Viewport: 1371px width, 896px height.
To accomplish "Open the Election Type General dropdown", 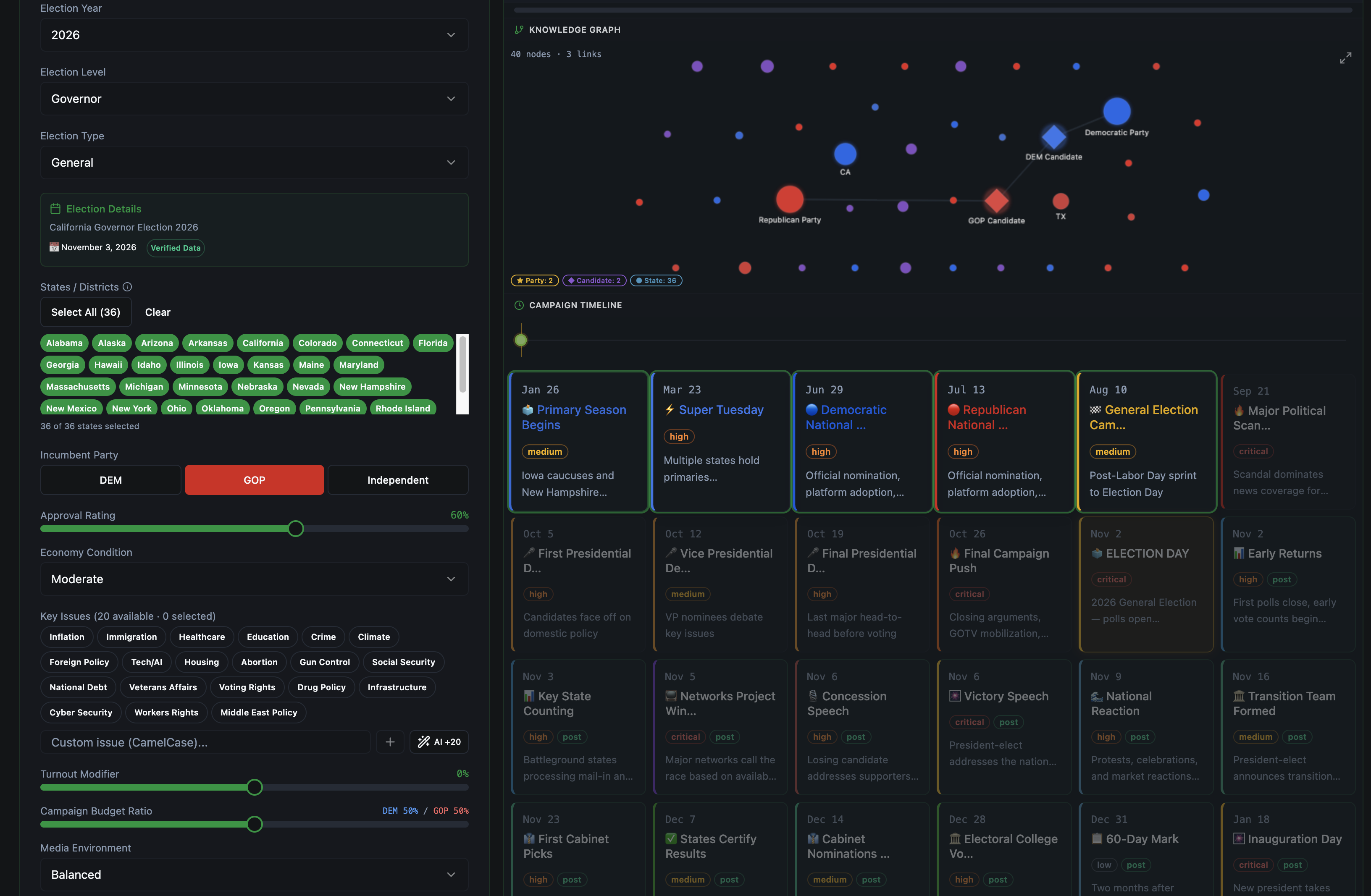I will [254, 163].
